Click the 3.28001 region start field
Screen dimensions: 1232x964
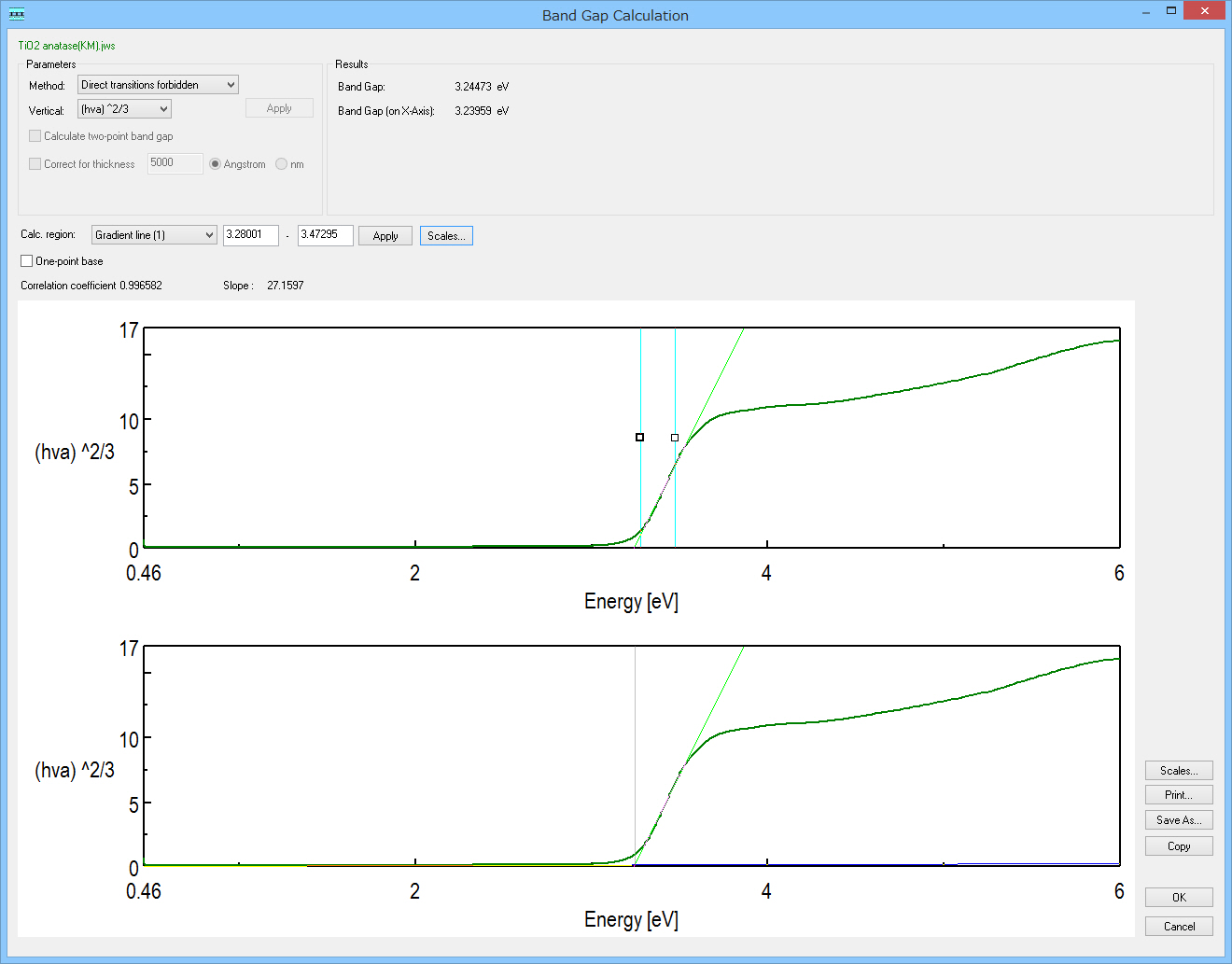(x=250, y=235)
